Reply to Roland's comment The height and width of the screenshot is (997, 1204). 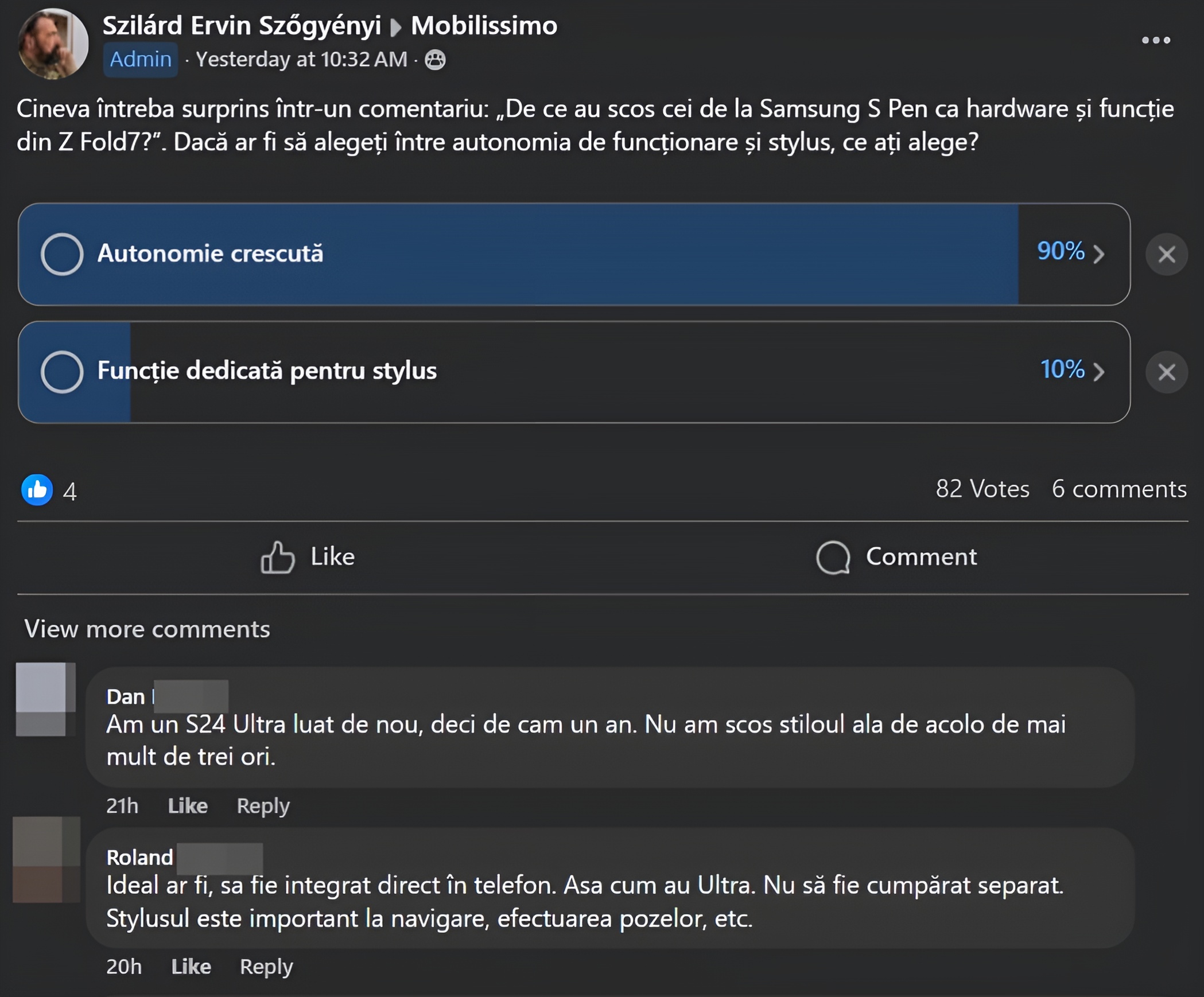click(x=266, y=967)
